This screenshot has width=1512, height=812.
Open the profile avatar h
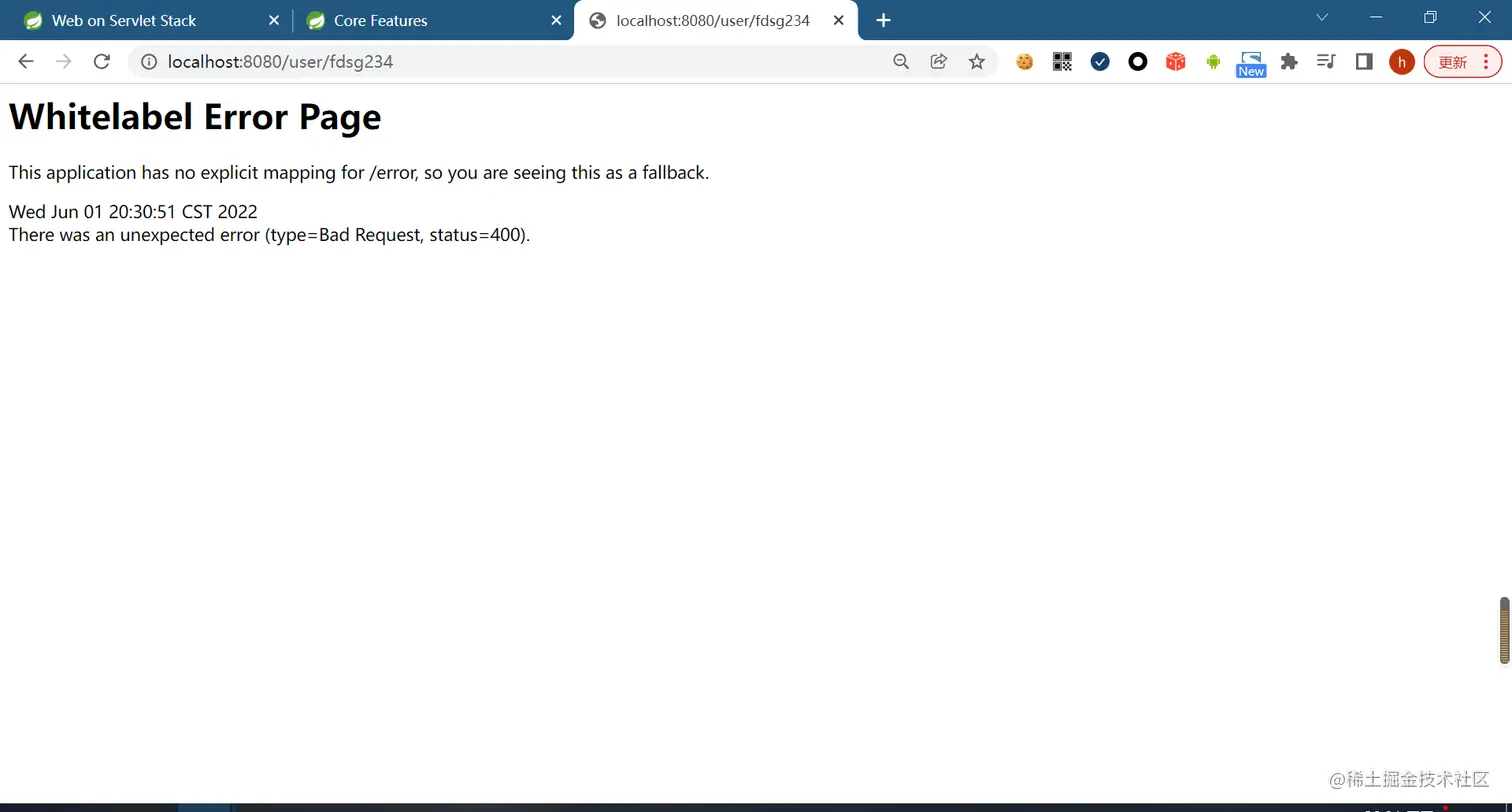1402,62
